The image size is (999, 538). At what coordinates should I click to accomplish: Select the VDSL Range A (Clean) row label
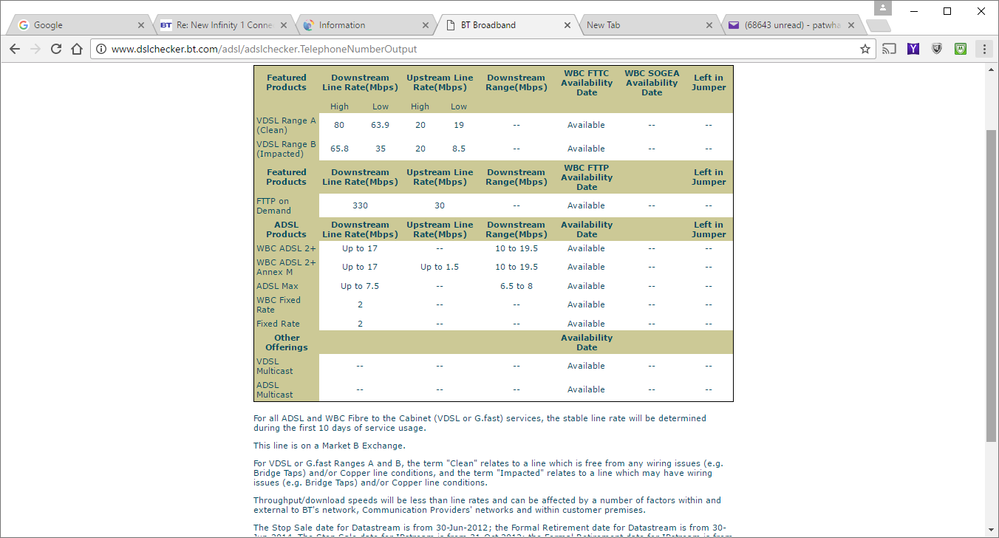(286, 125)
